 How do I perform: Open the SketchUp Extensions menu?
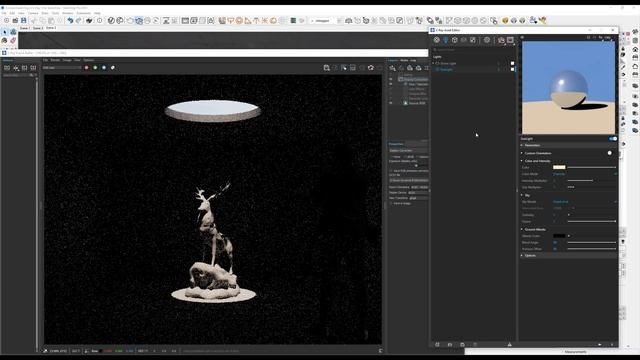point(84,13)
